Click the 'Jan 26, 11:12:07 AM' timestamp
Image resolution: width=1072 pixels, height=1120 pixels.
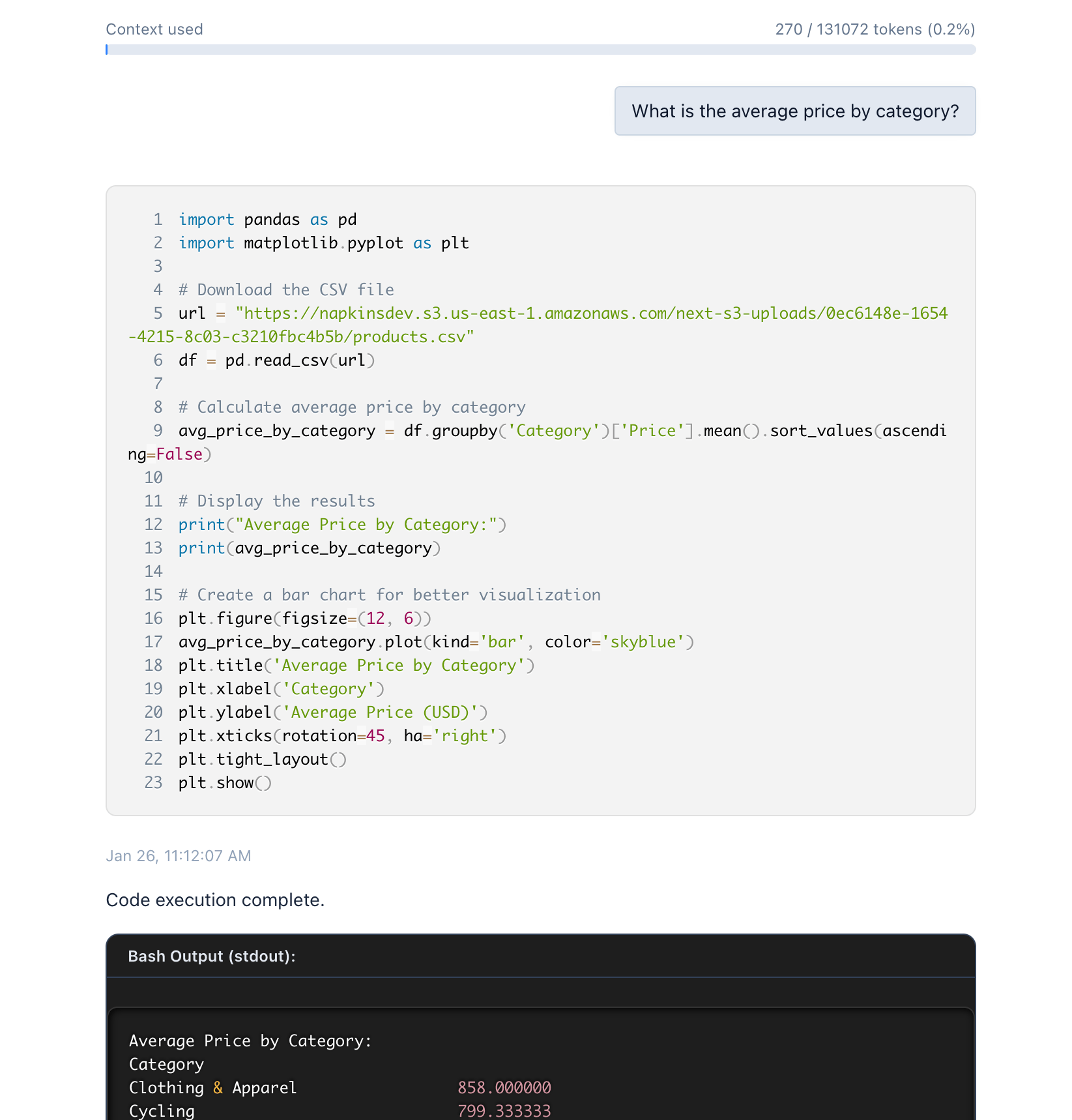[179, 856]
